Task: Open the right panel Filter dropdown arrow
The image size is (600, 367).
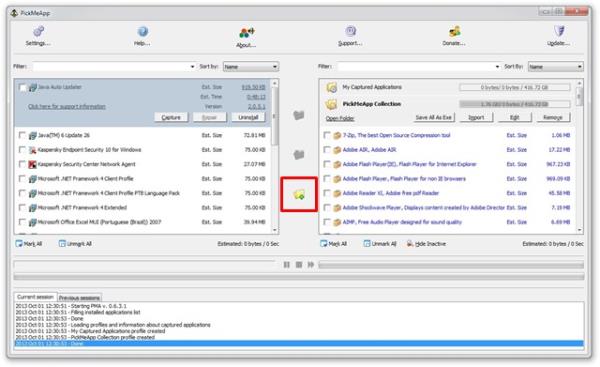Action: pos(497,67)
